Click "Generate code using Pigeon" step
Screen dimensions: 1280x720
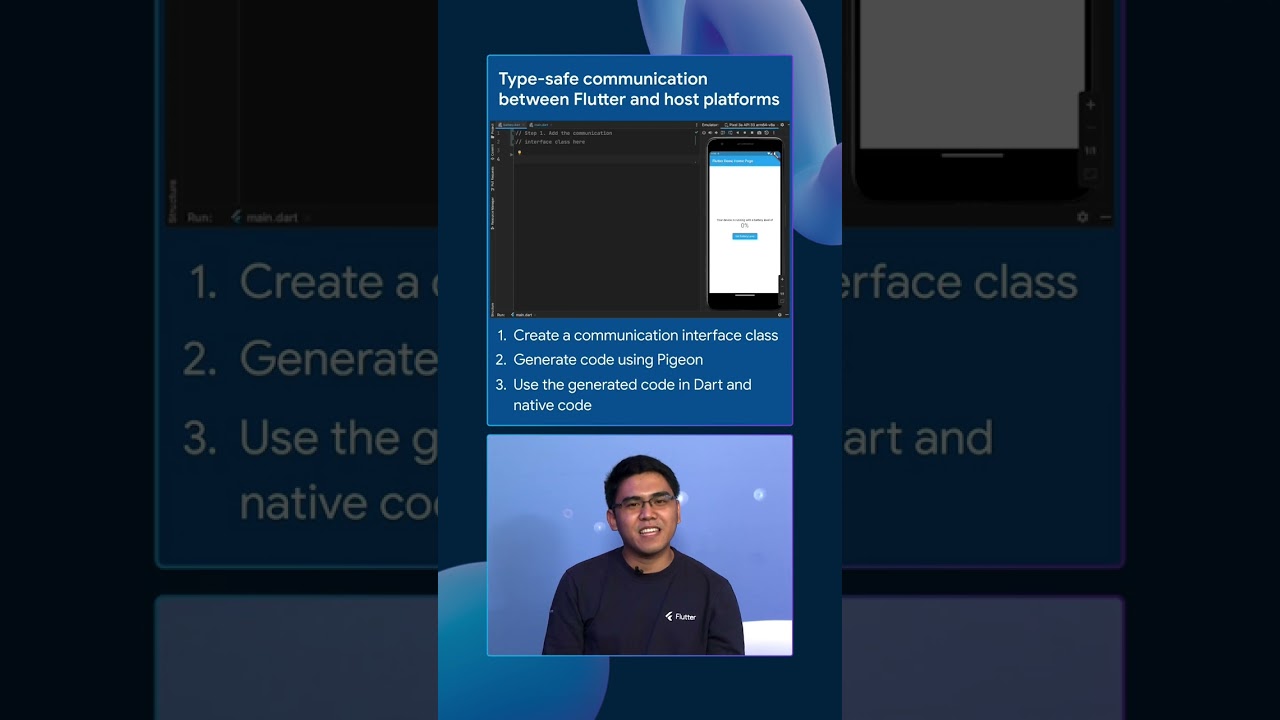coord(608,360)
